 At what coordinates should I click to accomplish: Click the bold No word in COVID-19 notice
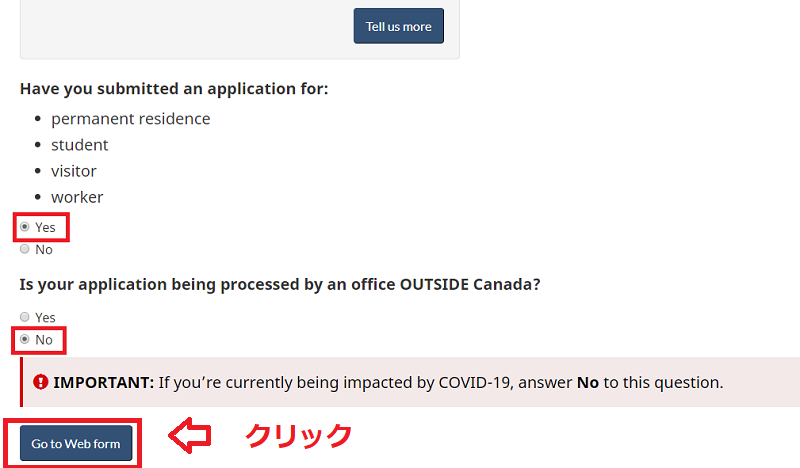(588, 382)
